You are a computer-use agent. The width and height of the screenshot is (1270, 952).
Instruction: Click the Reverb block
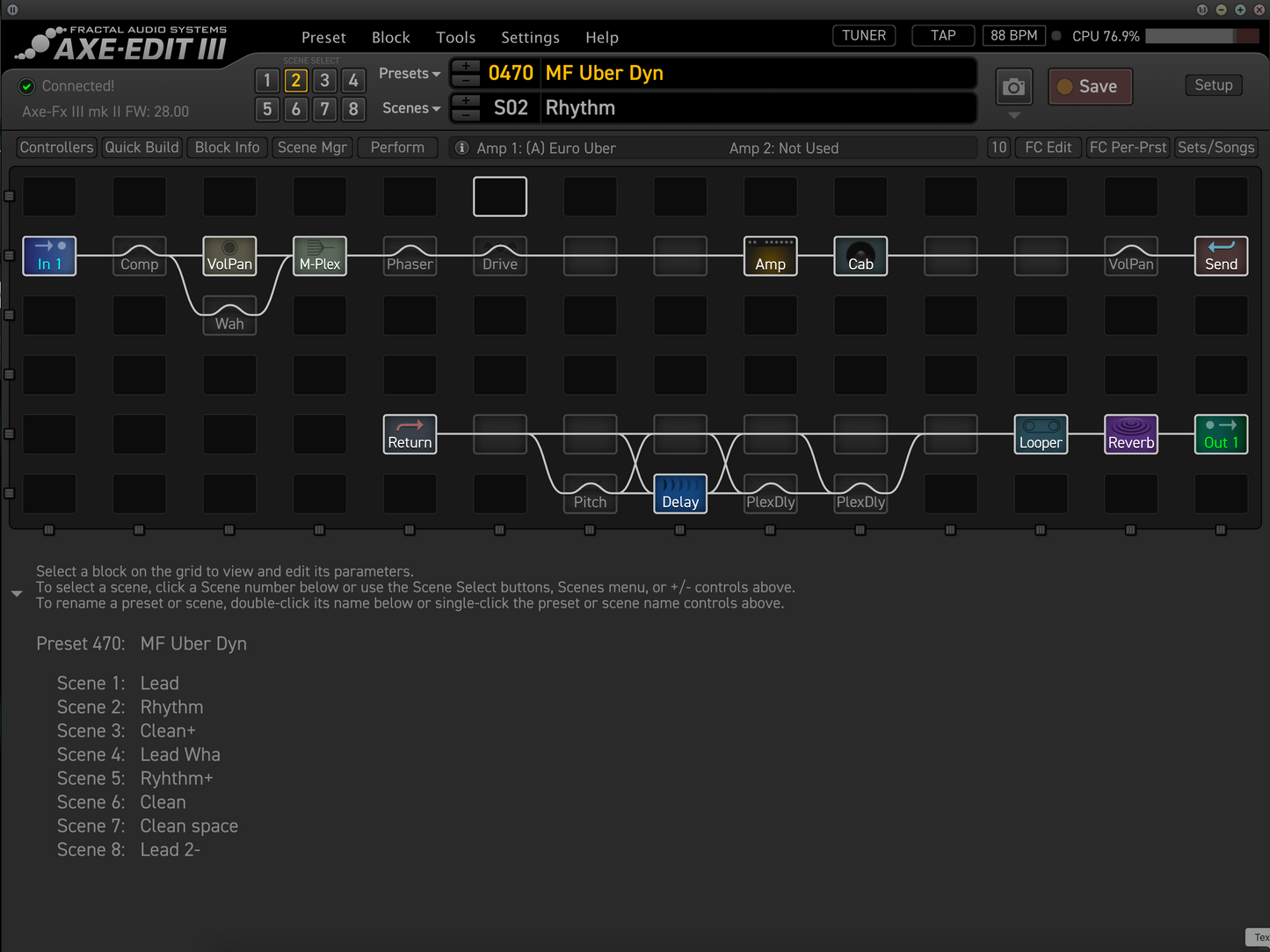(x=1131, y=433)
